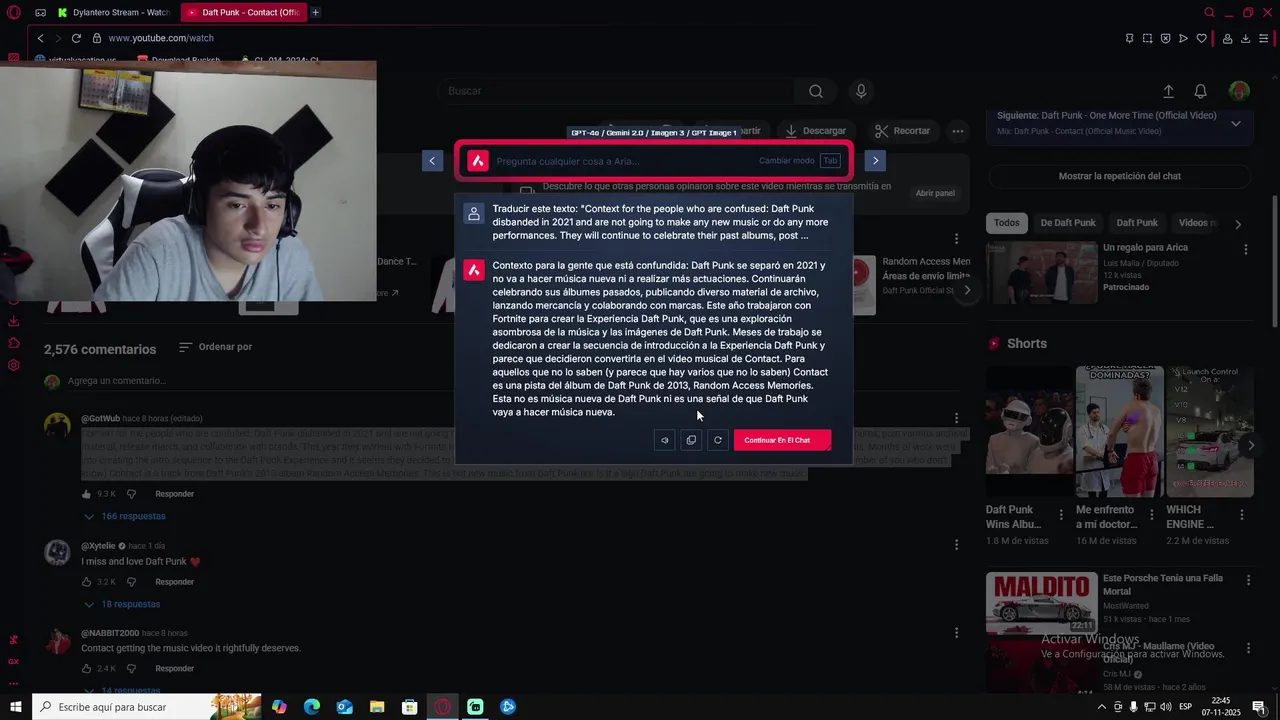Open 'Ordenar por' comments sort dropdown
This screenshot has width=1280, height=720.
click(215, 347)
